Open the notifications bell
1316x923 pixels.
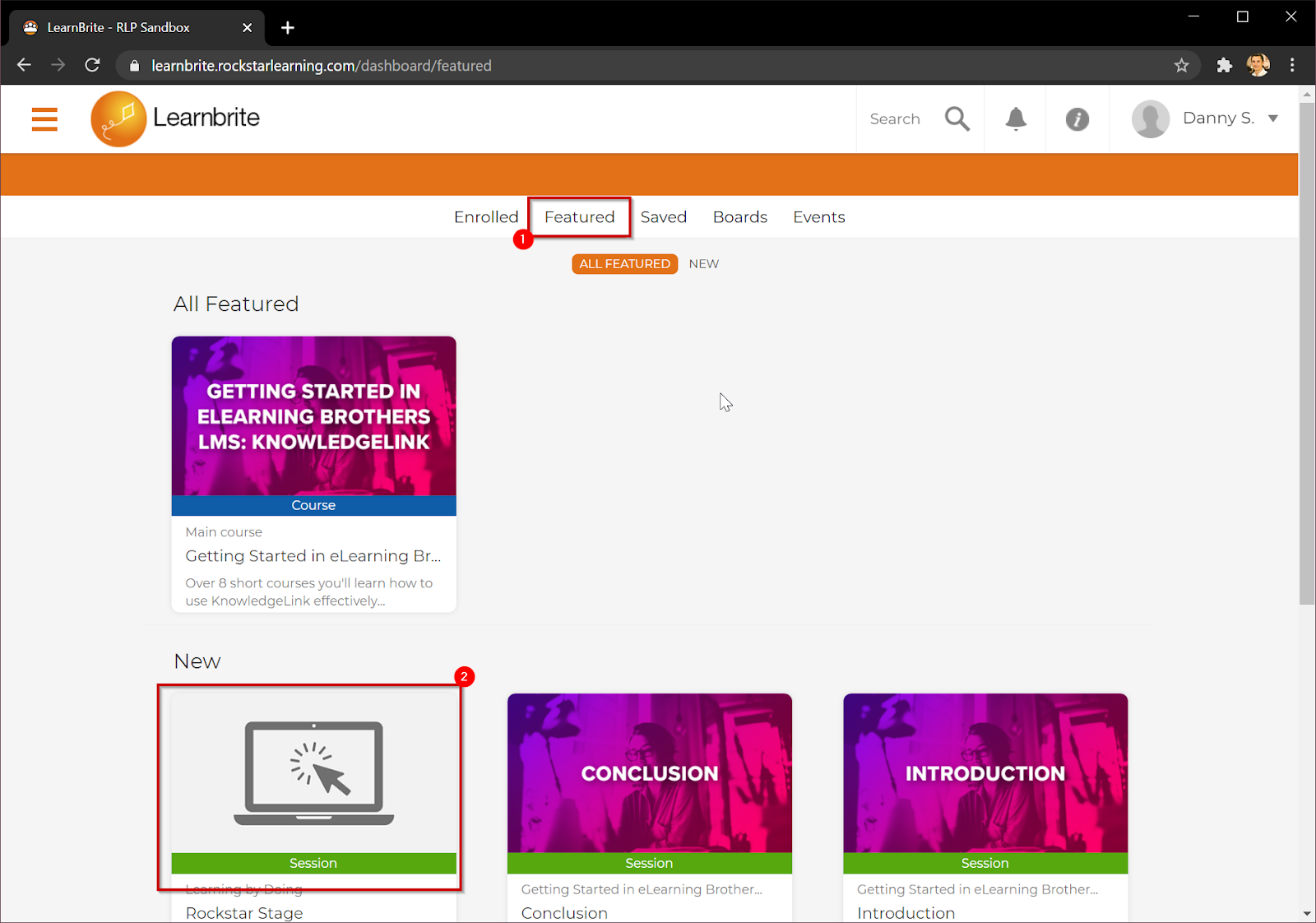click(1016, 119)
